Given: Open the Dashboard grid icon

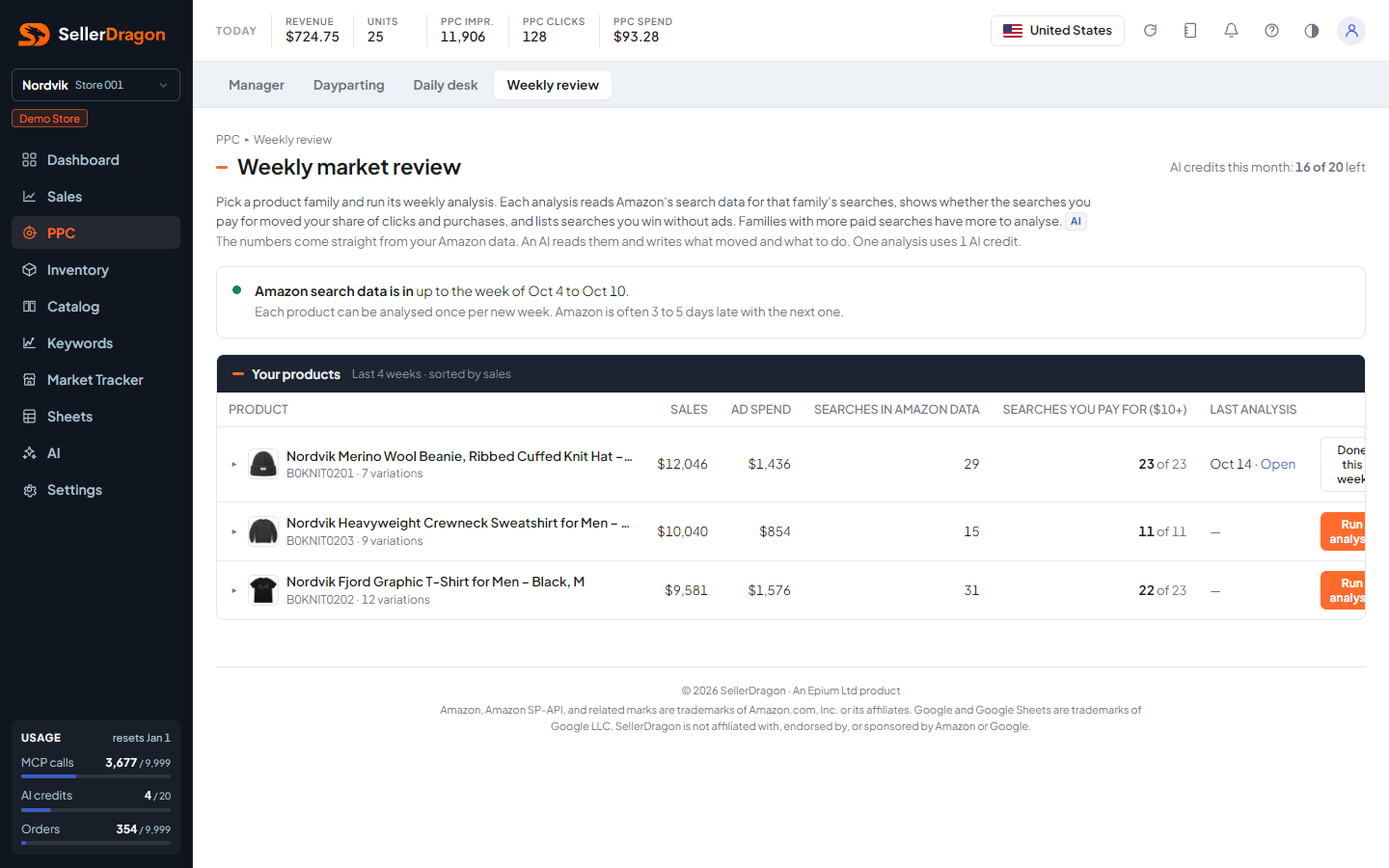Looking at the screenshot, I should (30, 160).
